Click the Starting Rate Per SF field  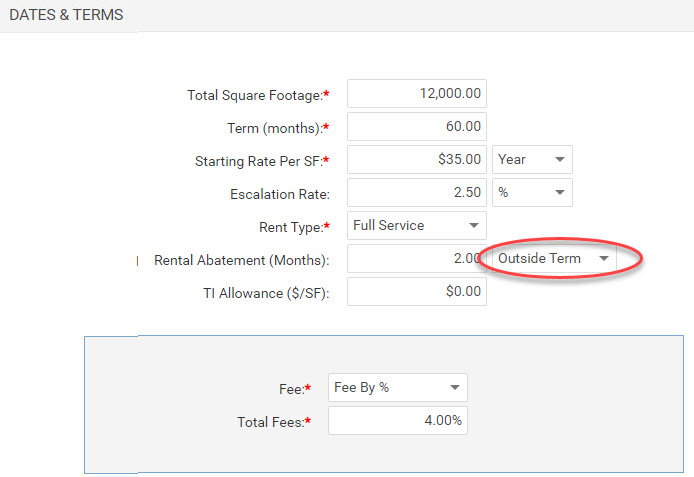tap(416, 159)
